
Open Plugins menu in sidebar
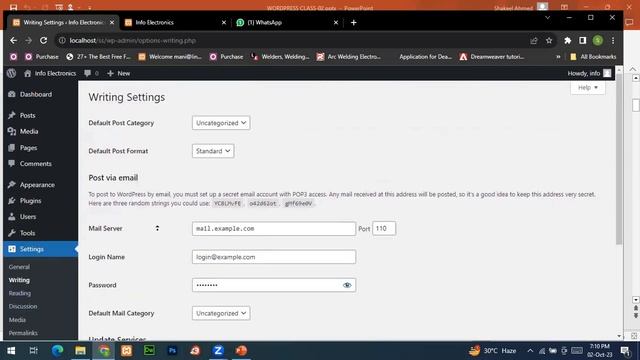click(x=30, y=201)
